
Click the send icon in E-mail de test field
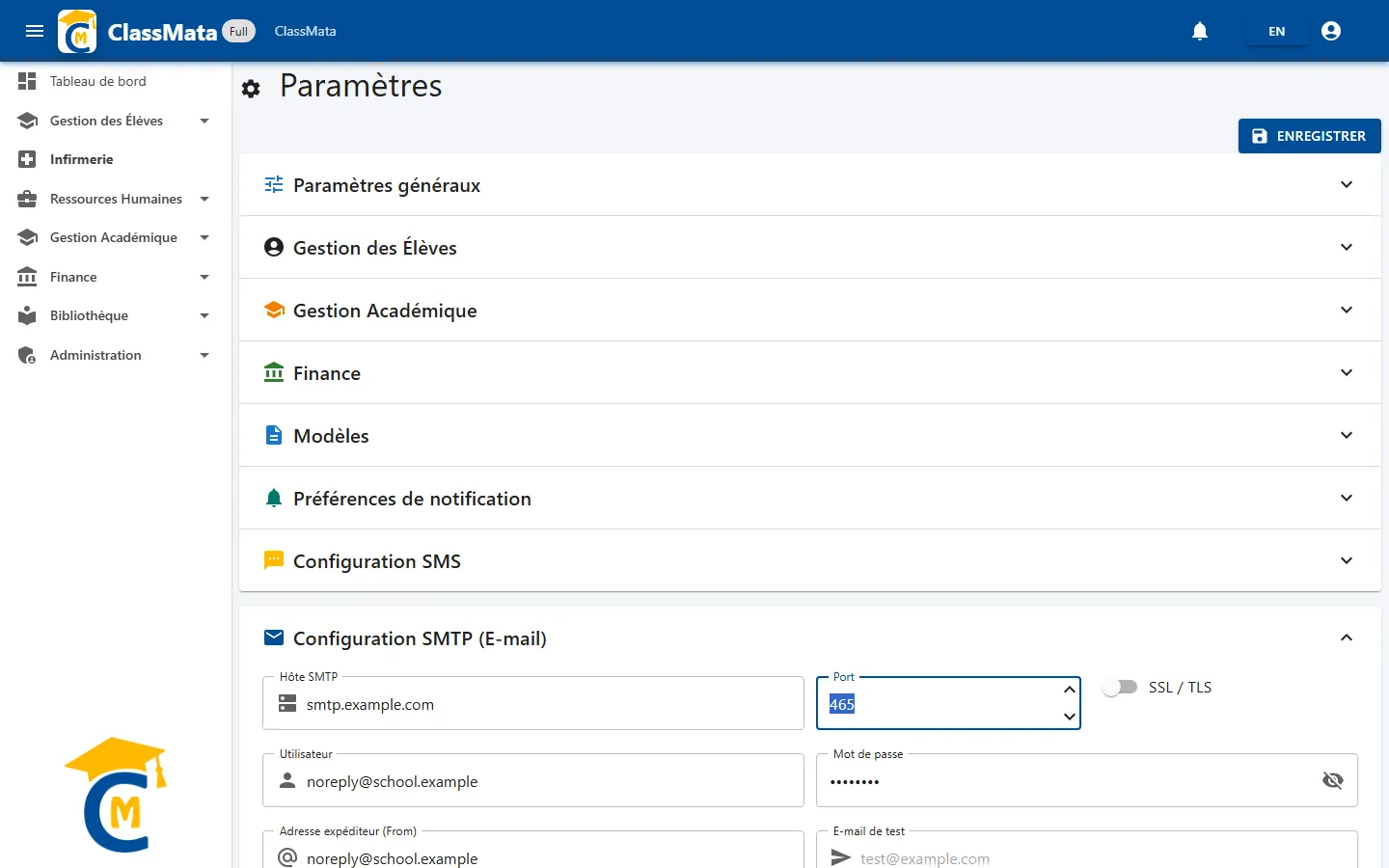(841, 857)
